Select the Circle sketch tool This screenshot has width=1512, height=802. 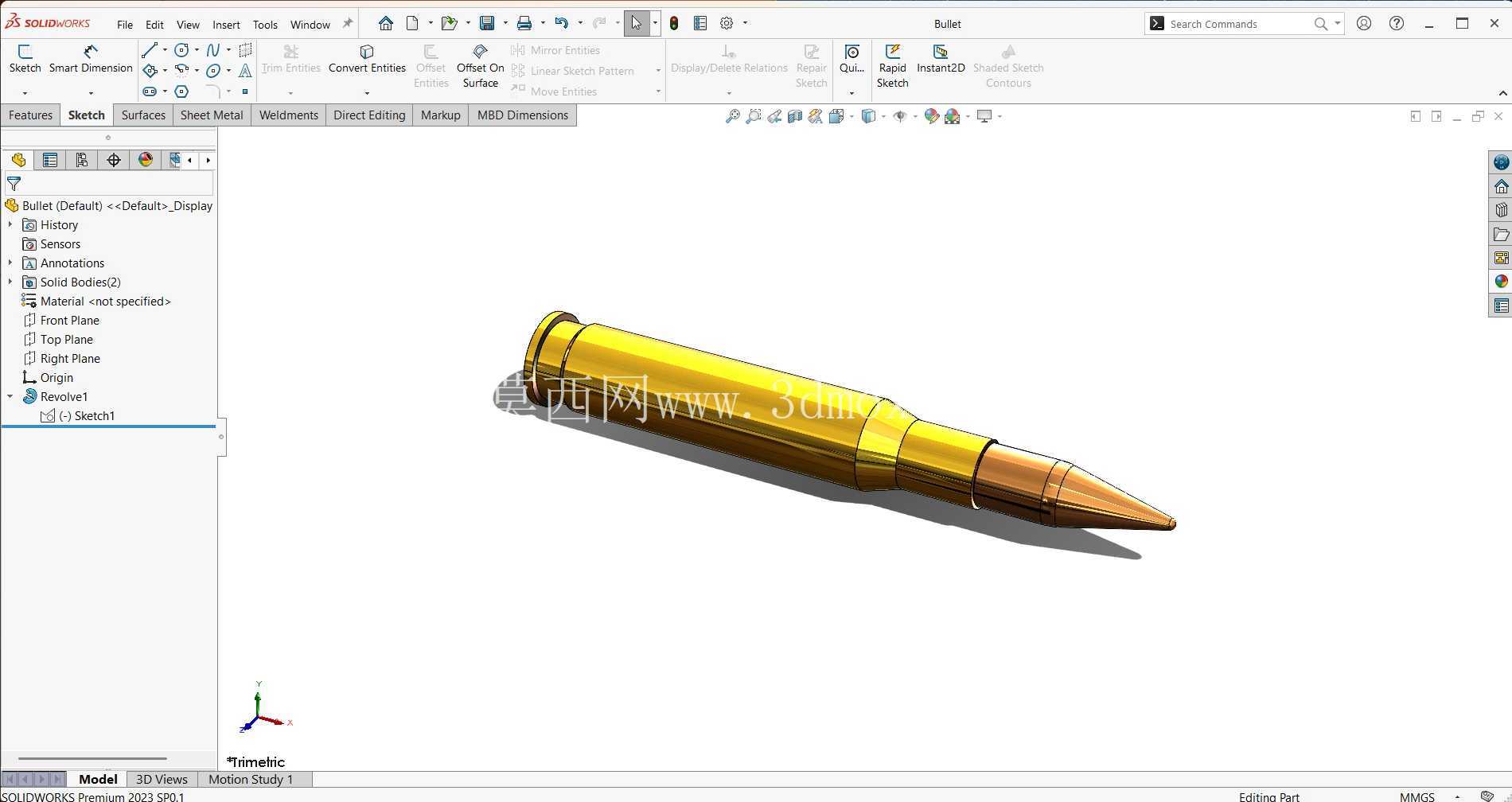(x=181, y=50)
